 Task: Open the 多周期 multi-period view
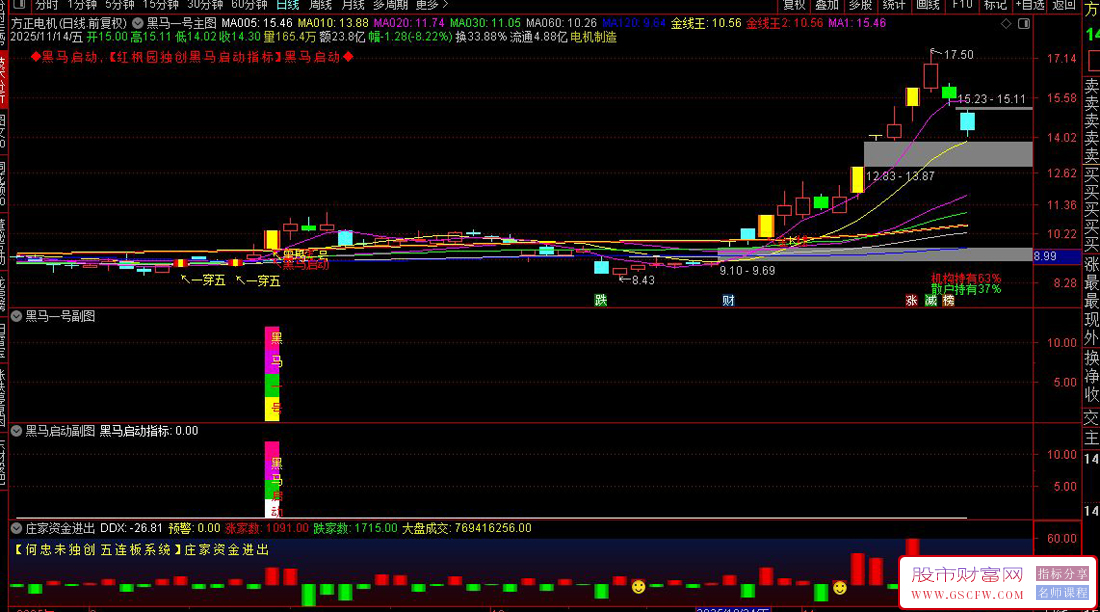[391, 5]
